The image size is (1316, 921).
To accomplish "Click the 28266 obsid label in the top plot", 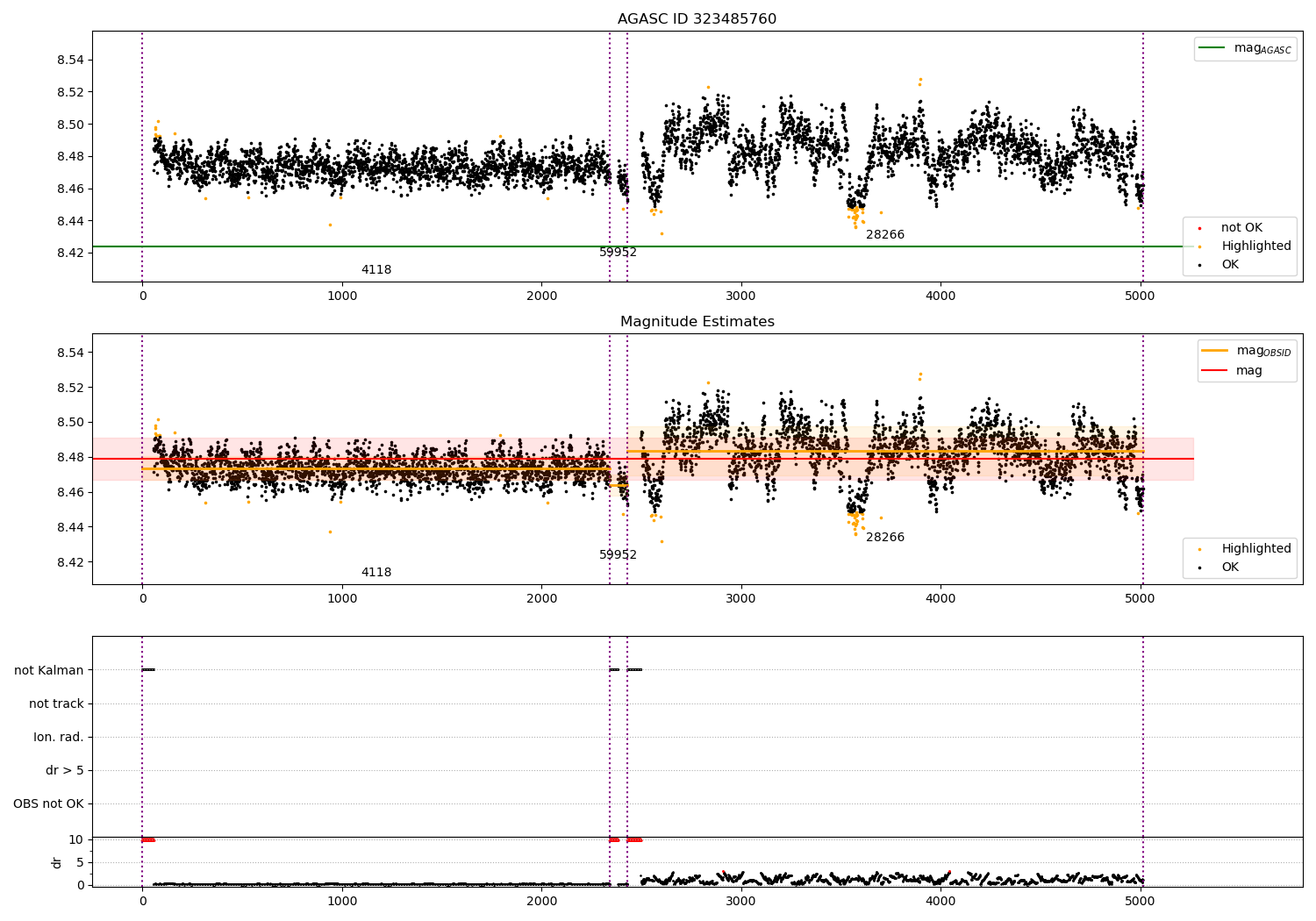I will tap(885, 235).
